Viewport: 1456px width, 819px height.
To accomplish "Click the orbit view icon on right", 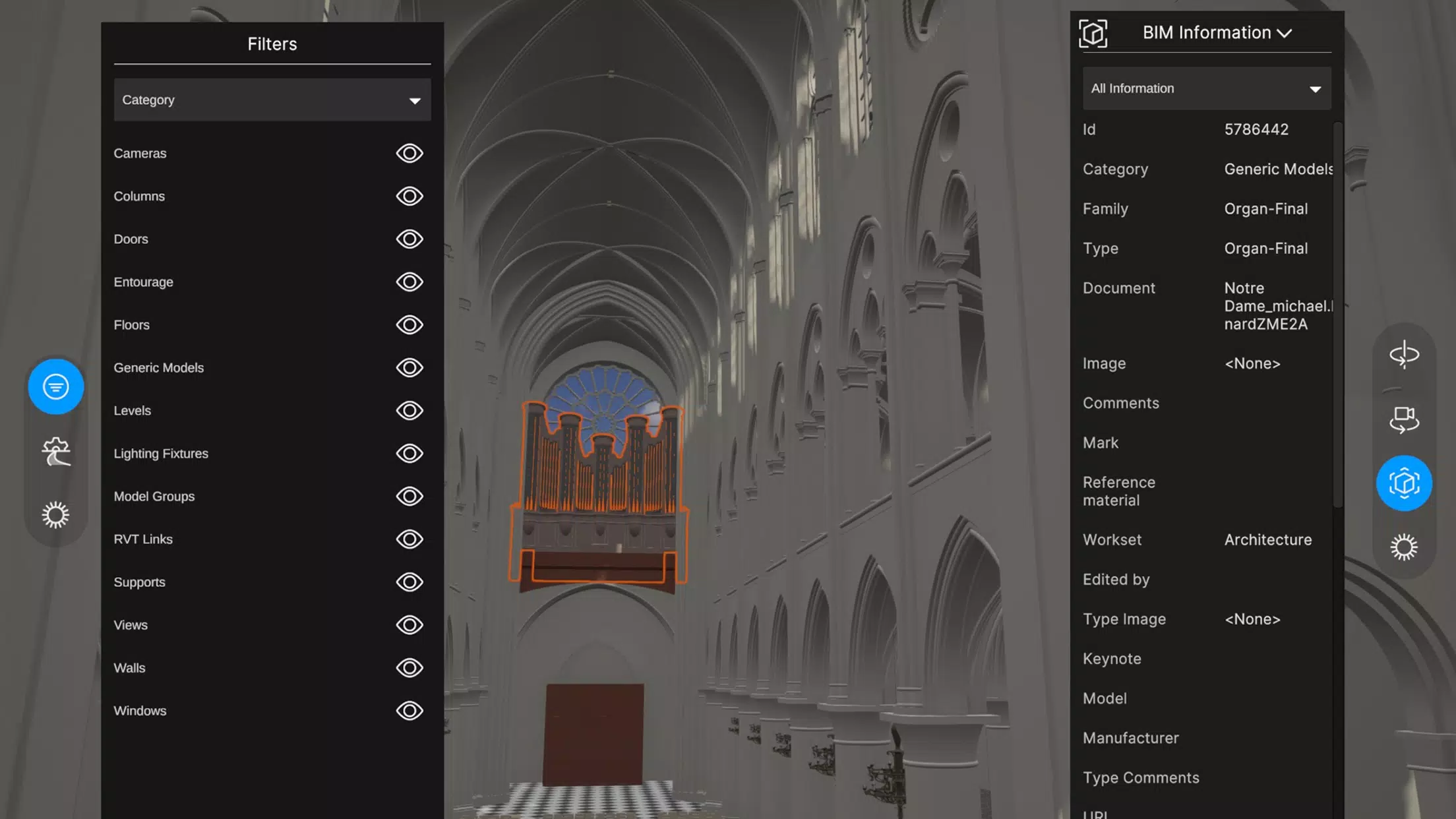I will (x=1404, y=355).
